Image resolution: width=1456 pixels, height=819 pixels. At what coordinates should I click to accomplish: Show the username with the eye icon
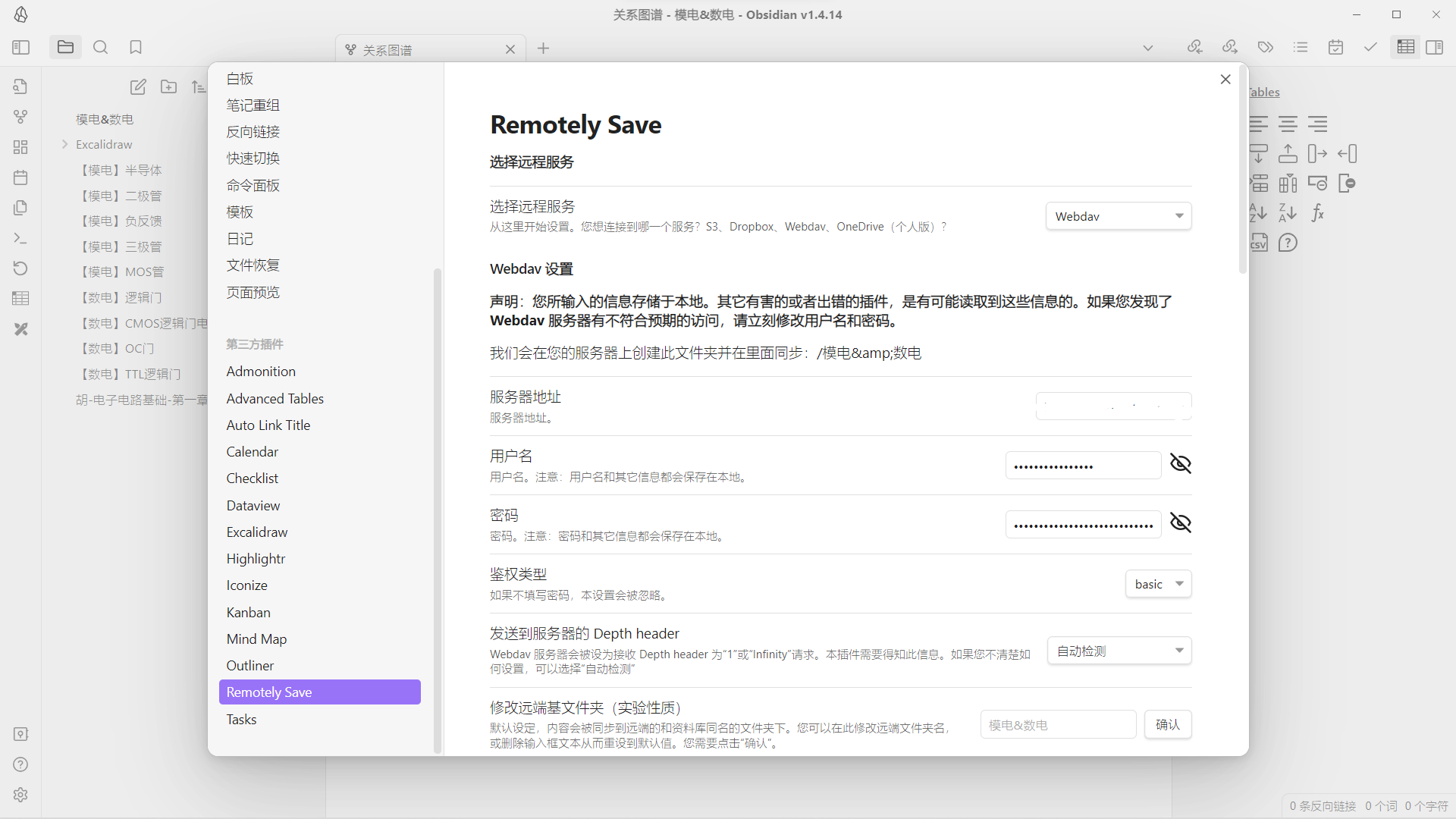click(x=1181, y=463)
